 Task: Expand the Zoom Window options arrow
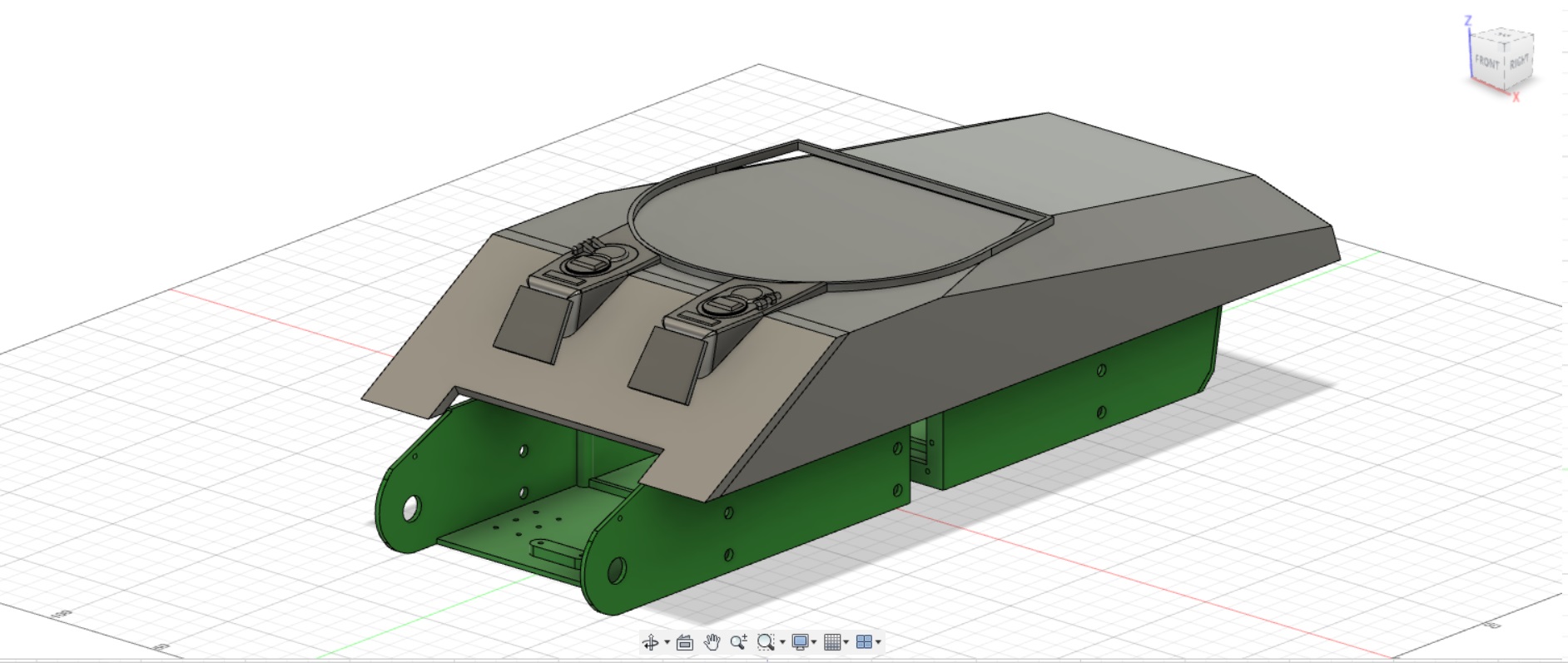[x=782, y=643]
